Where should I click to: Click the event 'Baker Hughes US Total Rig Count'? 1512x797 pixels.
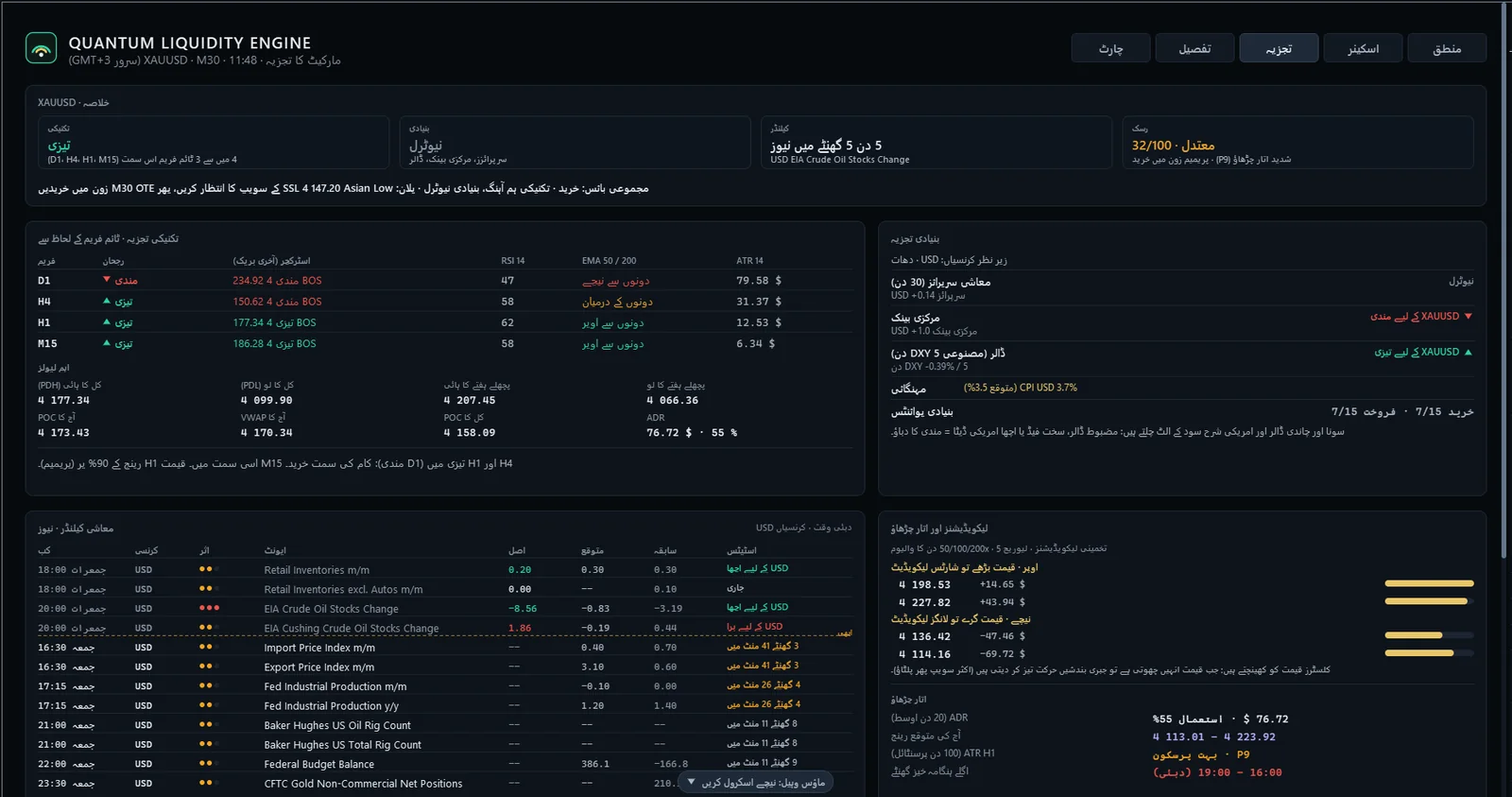pos(342,745)
